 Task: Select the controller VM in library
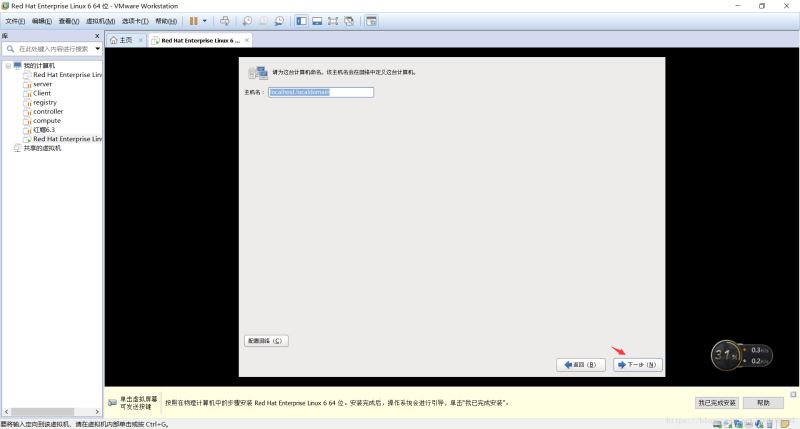48,111
